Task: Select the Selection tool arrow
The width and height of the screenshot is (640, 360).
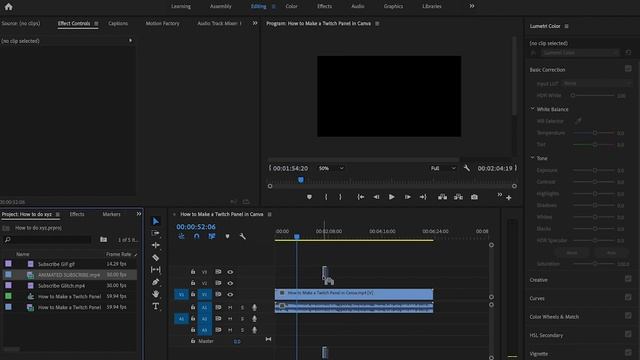Action: (x=156, y=221)
